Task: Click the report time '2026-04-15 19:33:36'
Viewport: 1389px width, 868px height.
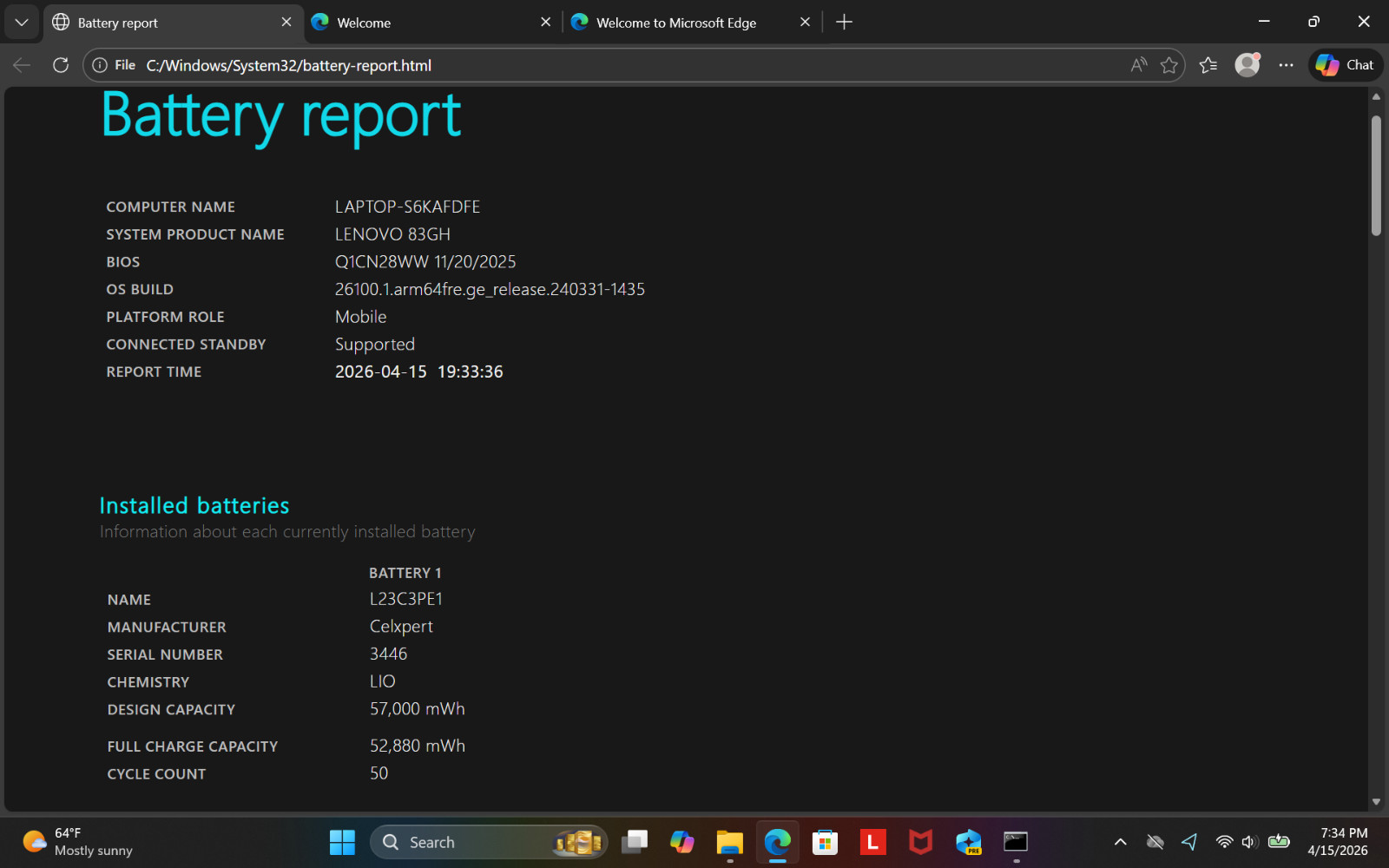Action: [419, 372]
